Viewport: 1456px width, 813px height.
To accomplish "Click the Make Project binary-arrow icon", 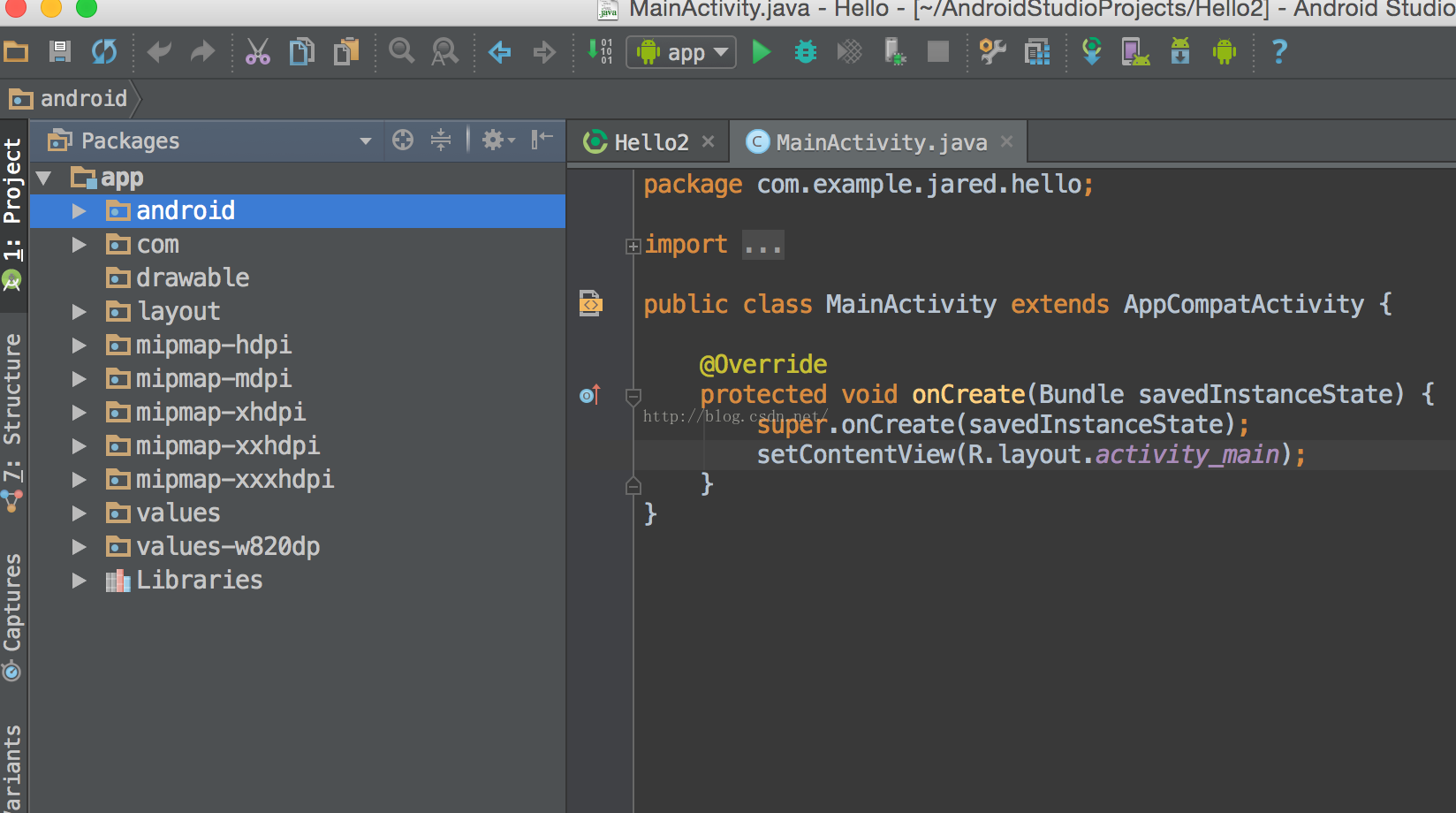I will 600,51.
